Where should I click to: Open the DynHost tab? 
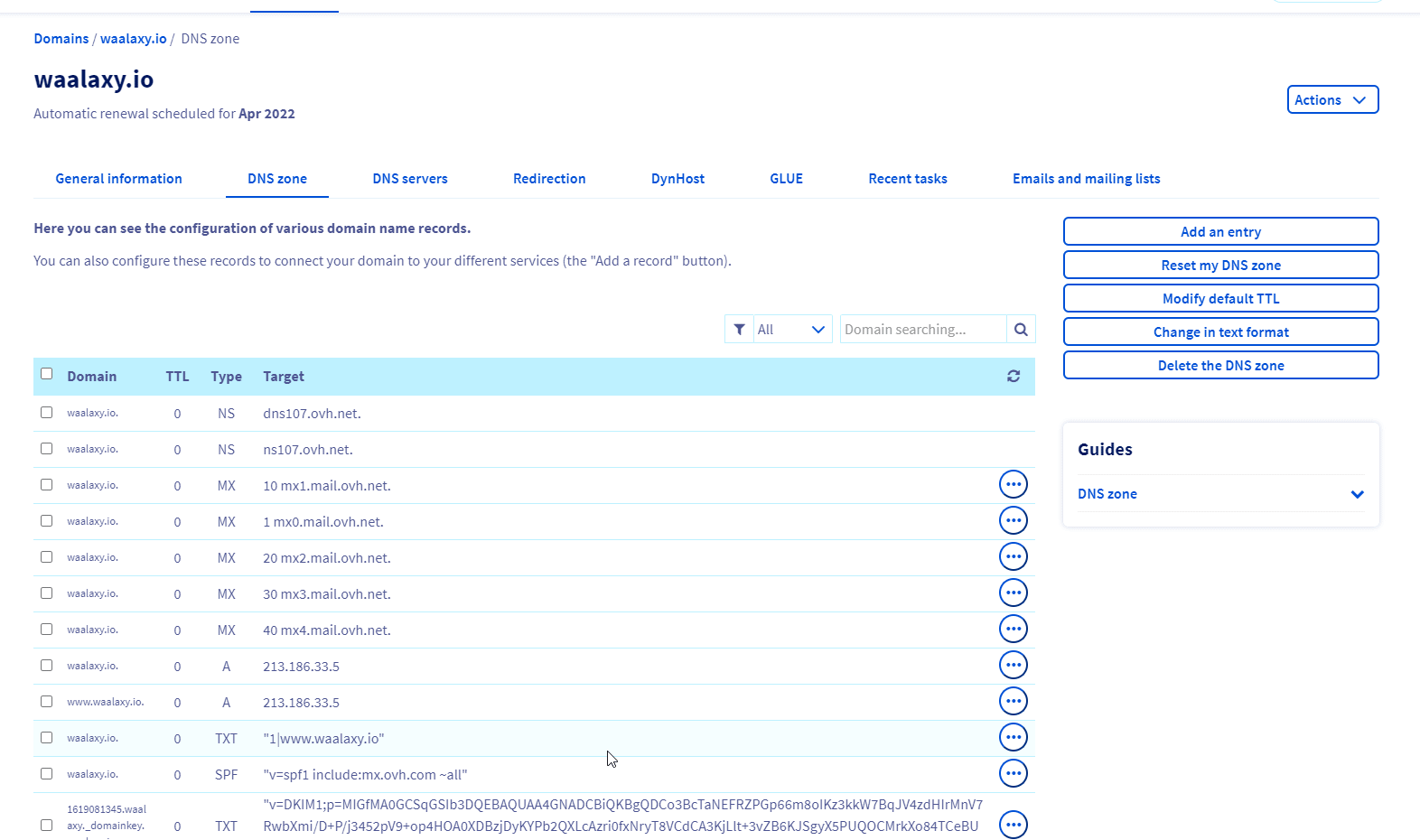point(677,179)
